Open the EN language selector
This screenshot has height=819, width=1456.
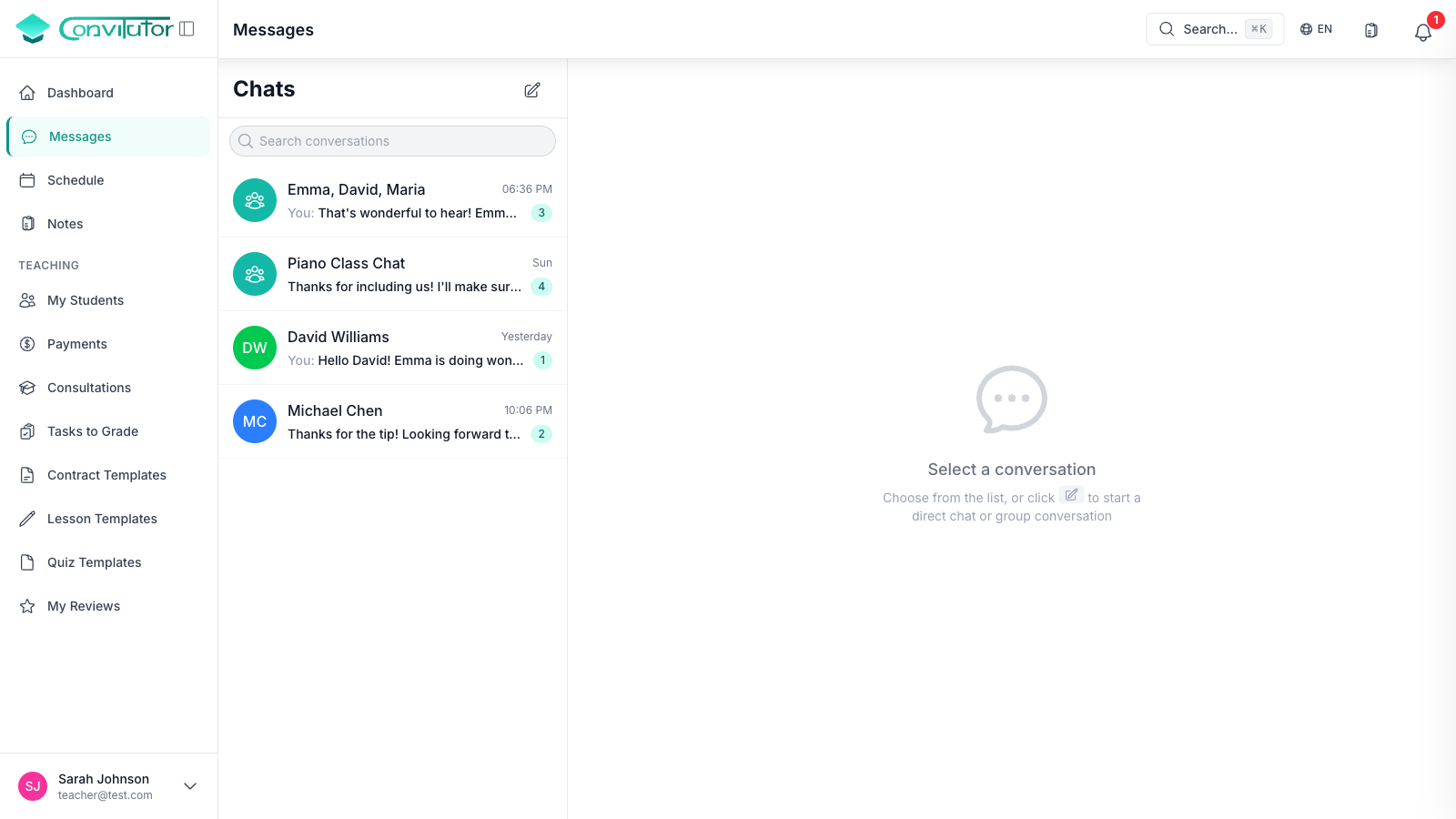point(1316,29)
